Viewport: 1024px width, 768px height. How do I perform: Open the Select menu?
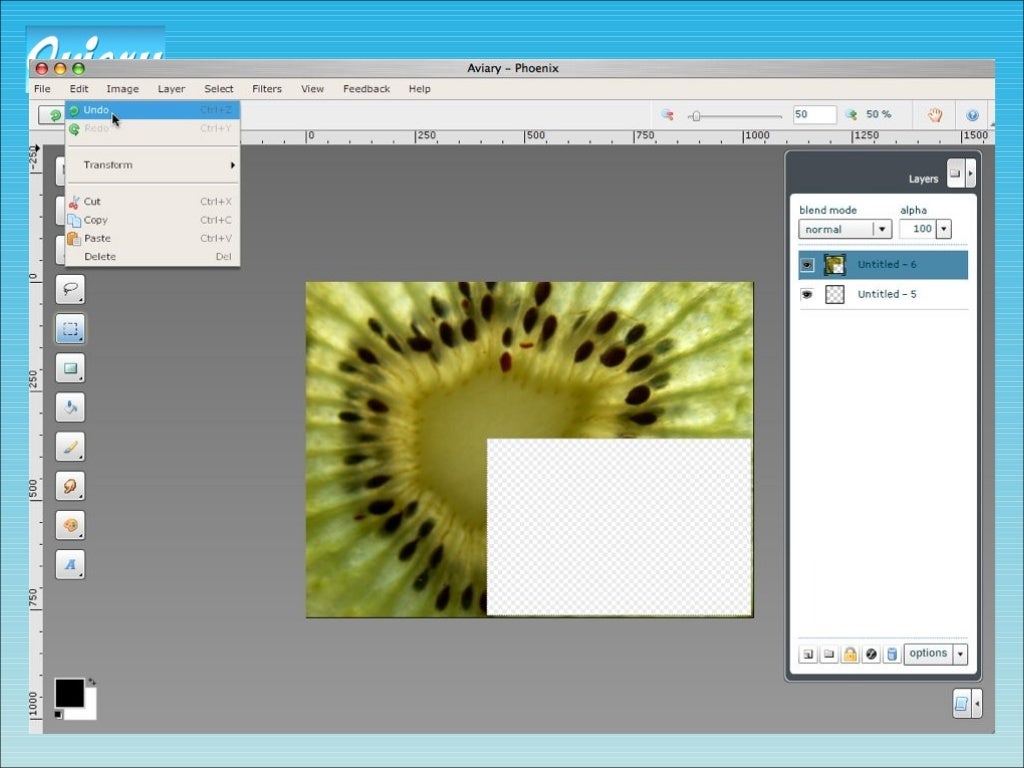click(x=219, y=89)
